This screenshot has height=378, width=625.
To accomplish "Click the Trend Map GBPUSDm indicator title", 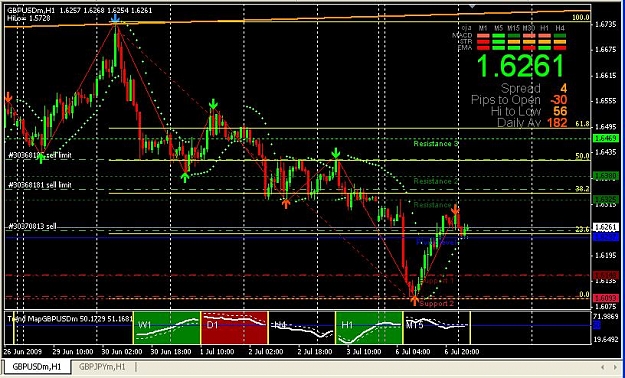I will pos(70,319).
